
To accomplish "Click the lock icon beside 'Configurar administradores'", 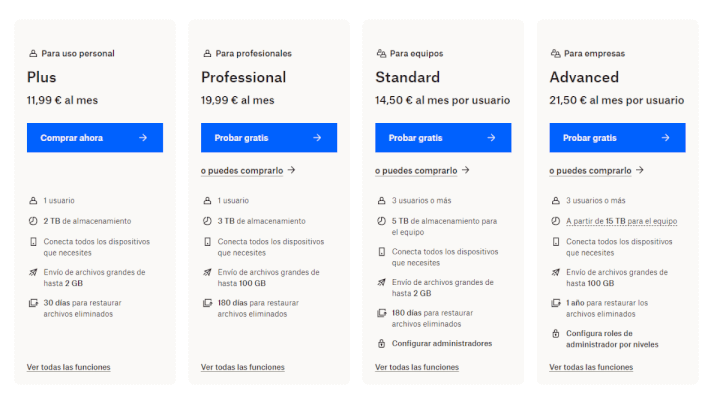I will point(381,343).
